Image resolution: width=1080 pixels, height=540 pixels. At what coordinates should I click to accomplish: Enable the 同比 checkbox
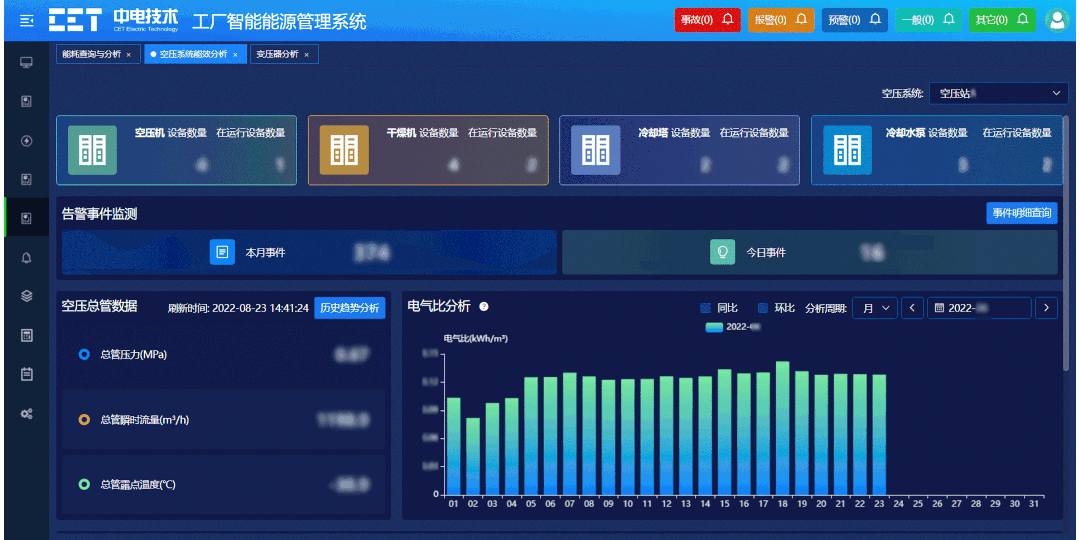706,308
